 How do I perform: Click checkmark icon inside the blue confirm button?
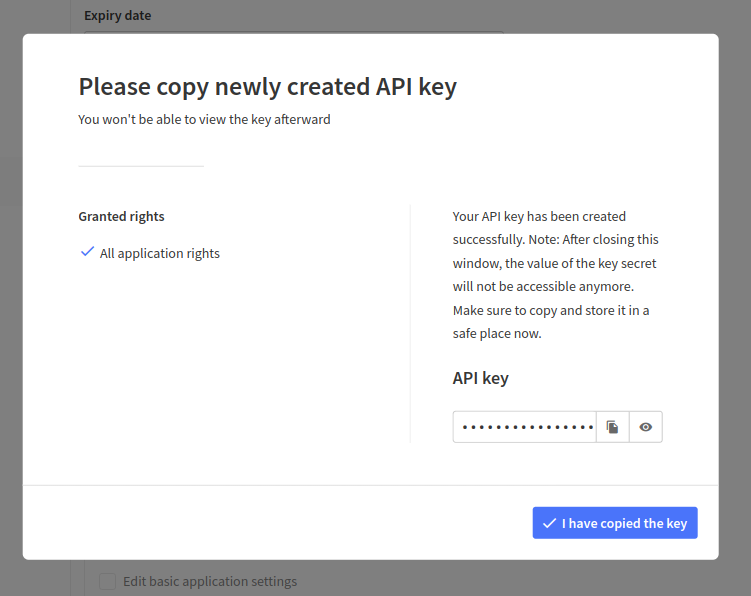coord(549,523)
